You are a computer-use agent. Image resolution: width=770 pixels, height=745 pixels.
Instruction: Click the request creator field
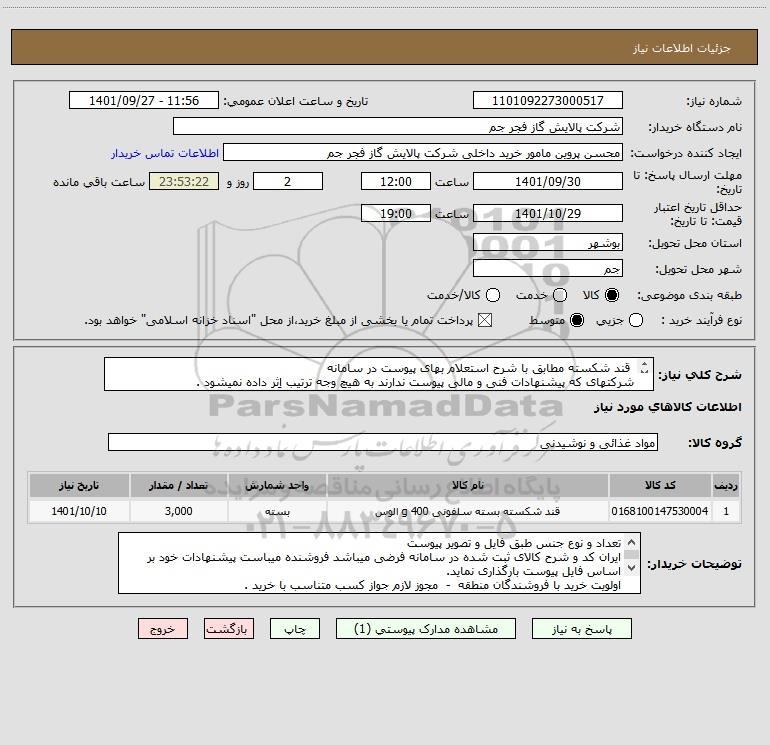tap(423, 153)
